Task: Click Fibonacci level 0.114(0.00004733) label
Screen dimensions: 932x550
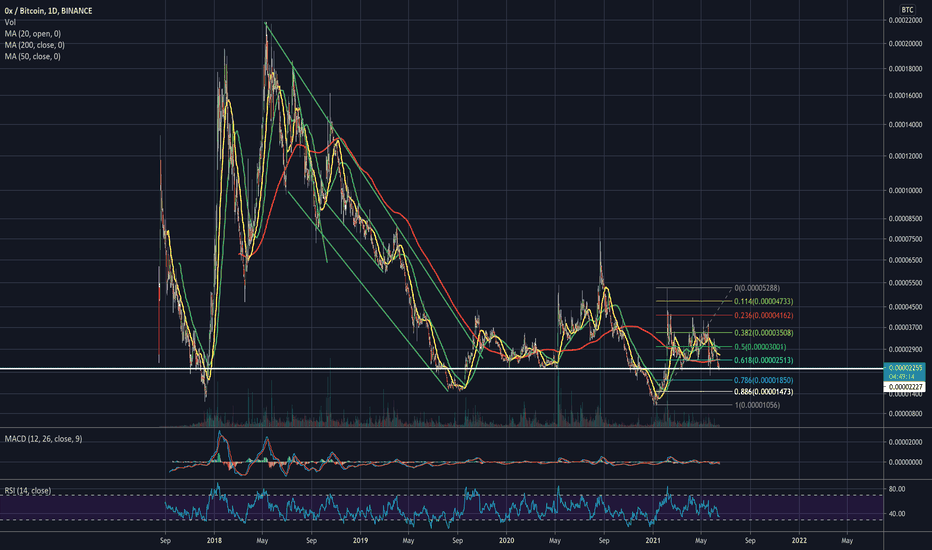Action: pyautogui.click(x=763, y=301)
